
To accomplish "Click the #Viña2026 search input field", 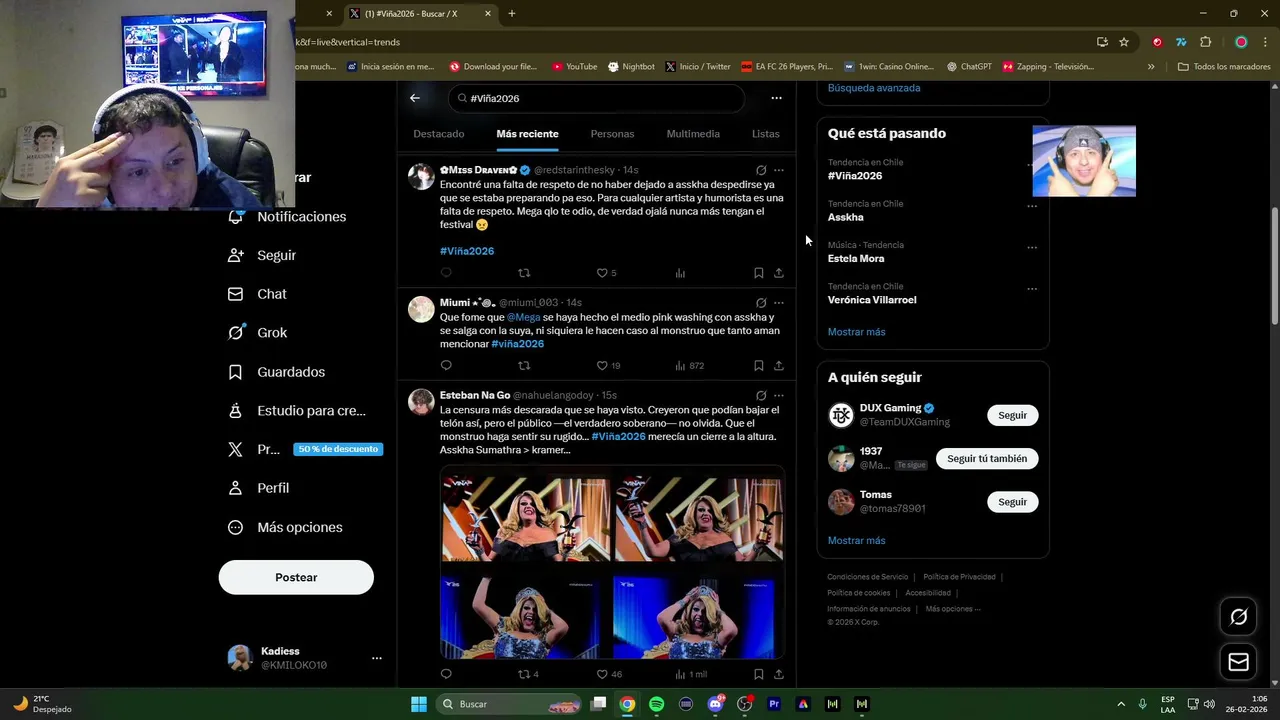I will coord(598,98).
